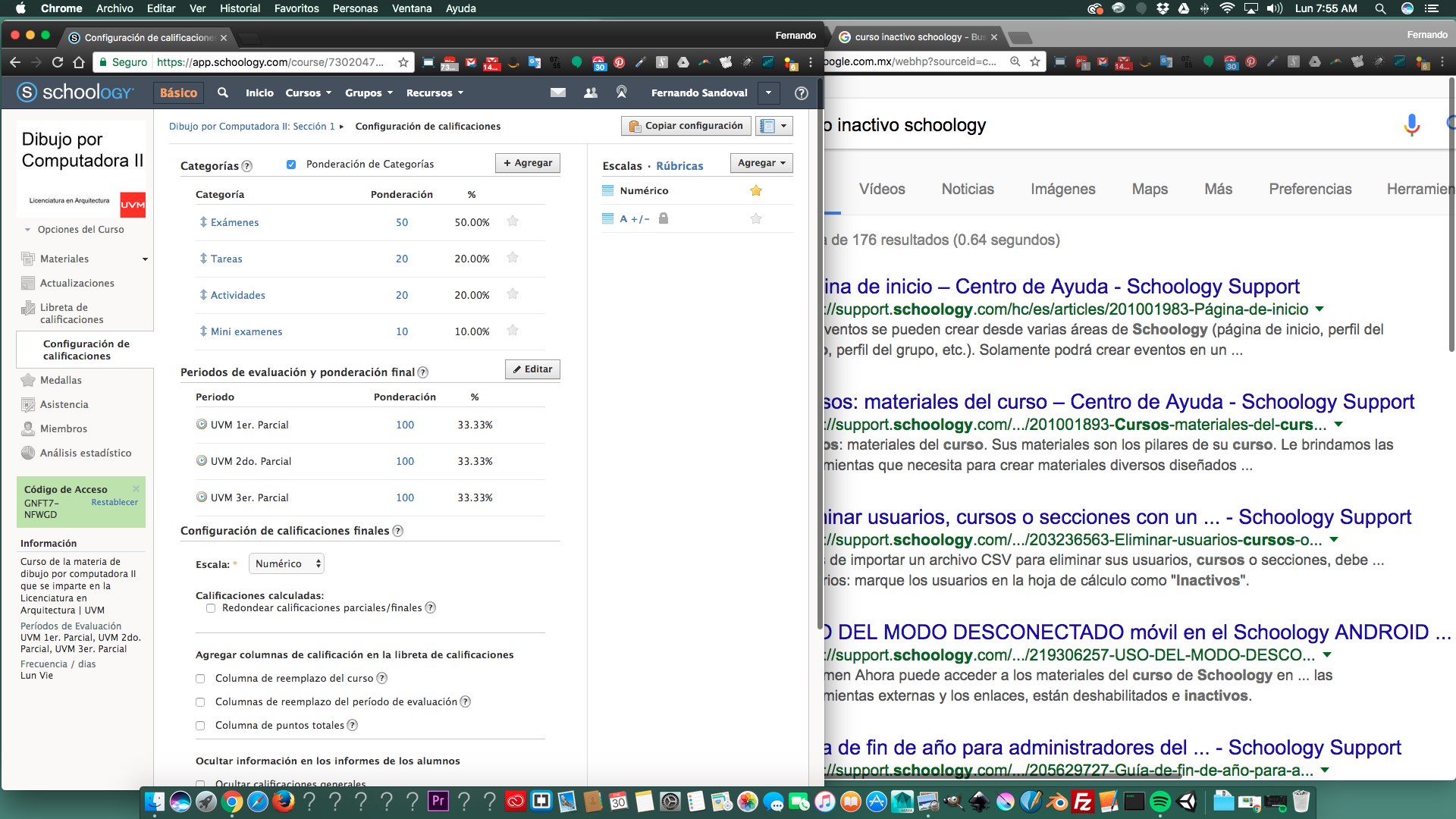Switch to Imágenes tab in Google results

pos(1062,189)
